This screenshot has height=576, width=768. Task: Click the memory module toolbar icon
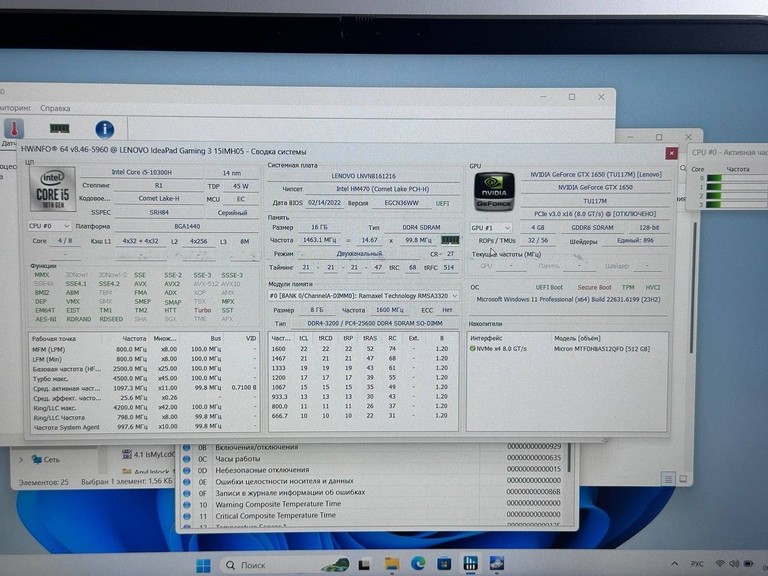[59, 128]
